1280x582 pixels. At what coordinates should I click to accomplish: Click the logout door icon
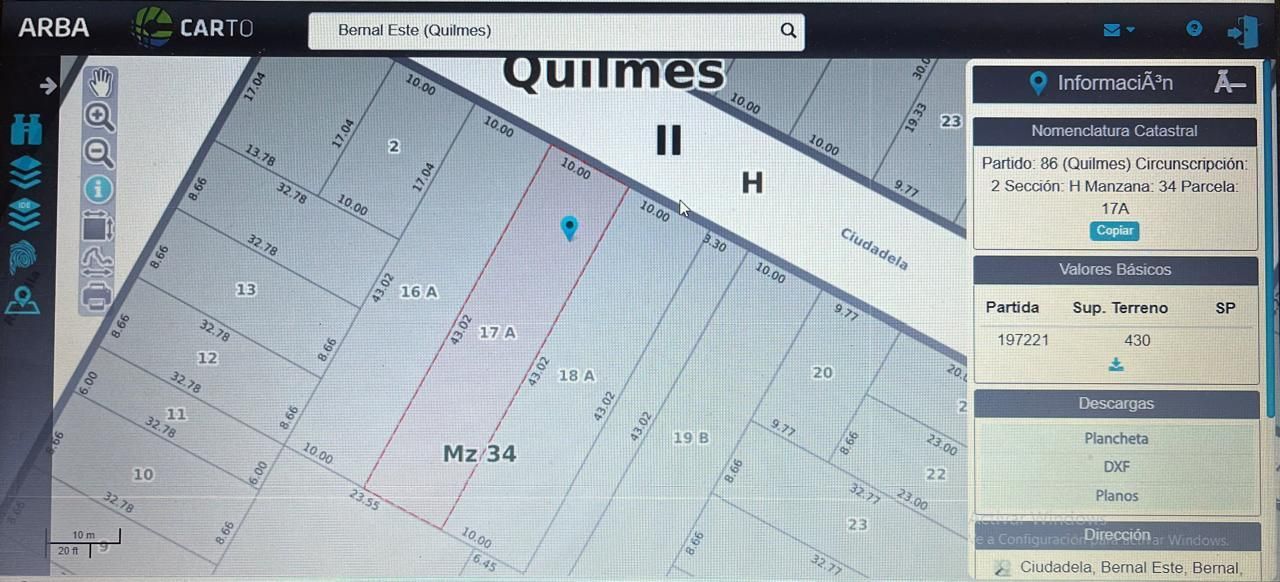coord(1243,31)
